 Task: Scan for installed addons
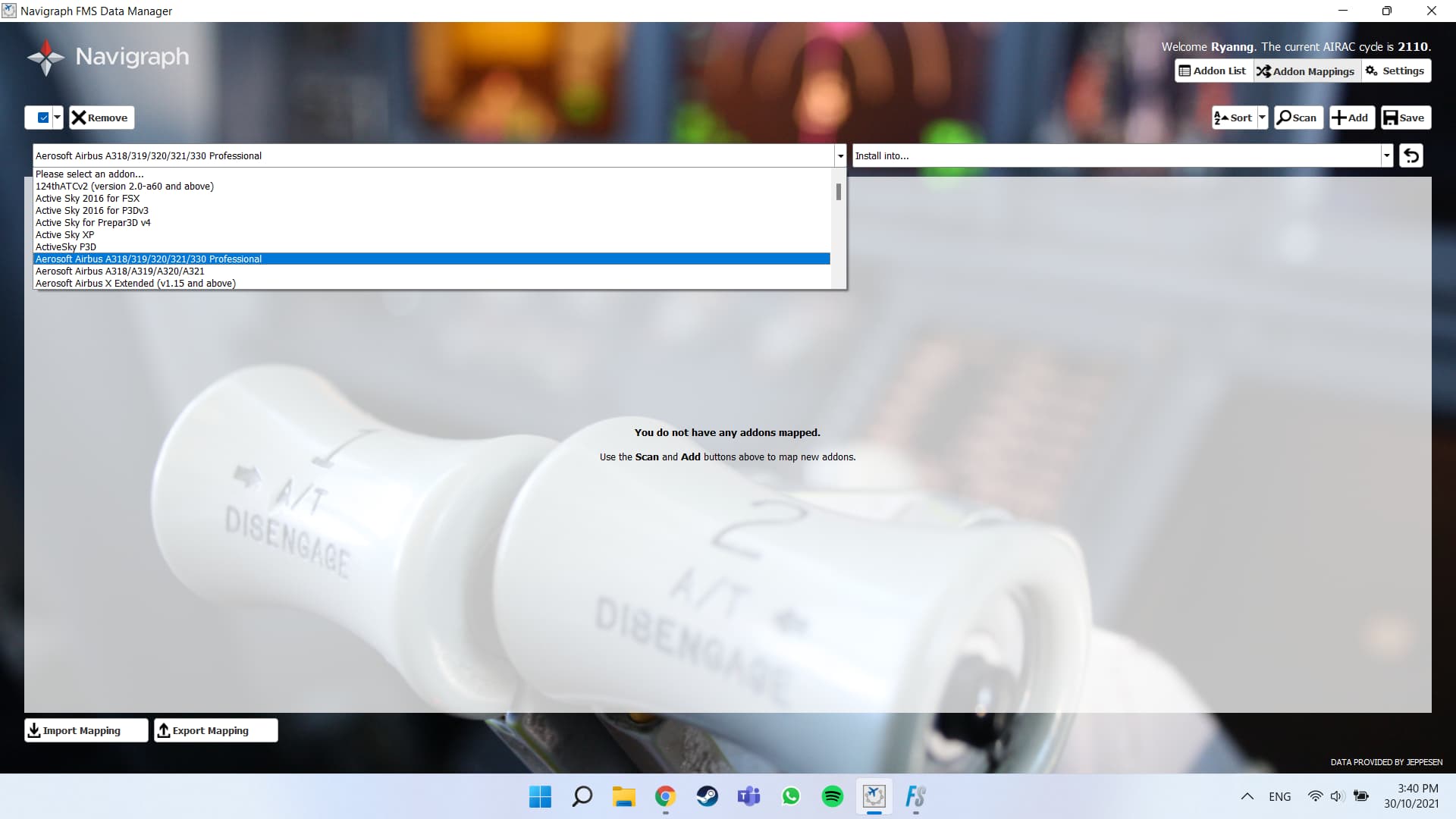[x=1298, y=118]
